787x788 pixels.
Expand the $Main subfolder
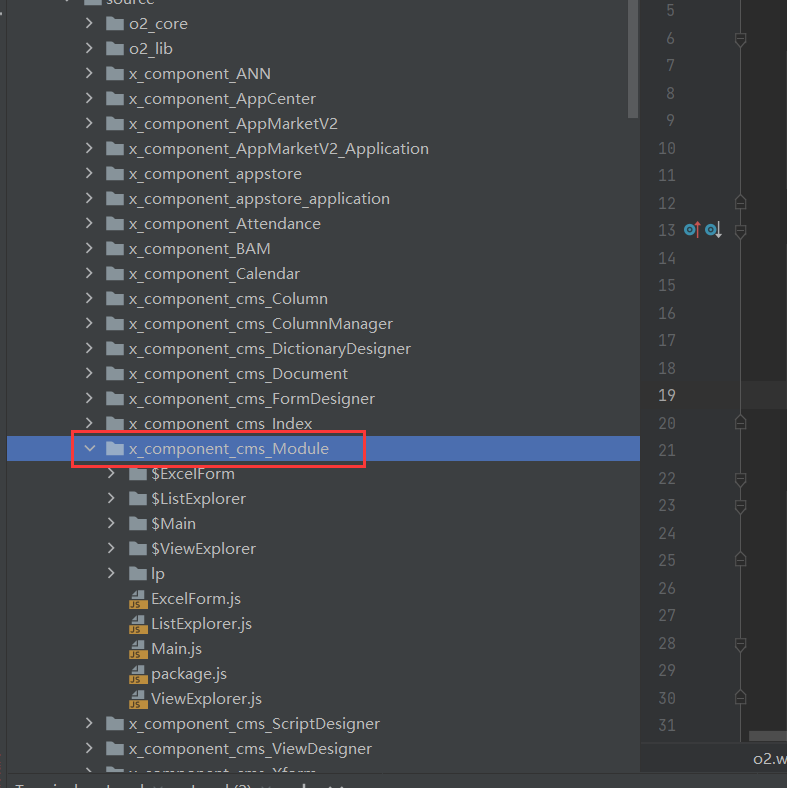111,524
